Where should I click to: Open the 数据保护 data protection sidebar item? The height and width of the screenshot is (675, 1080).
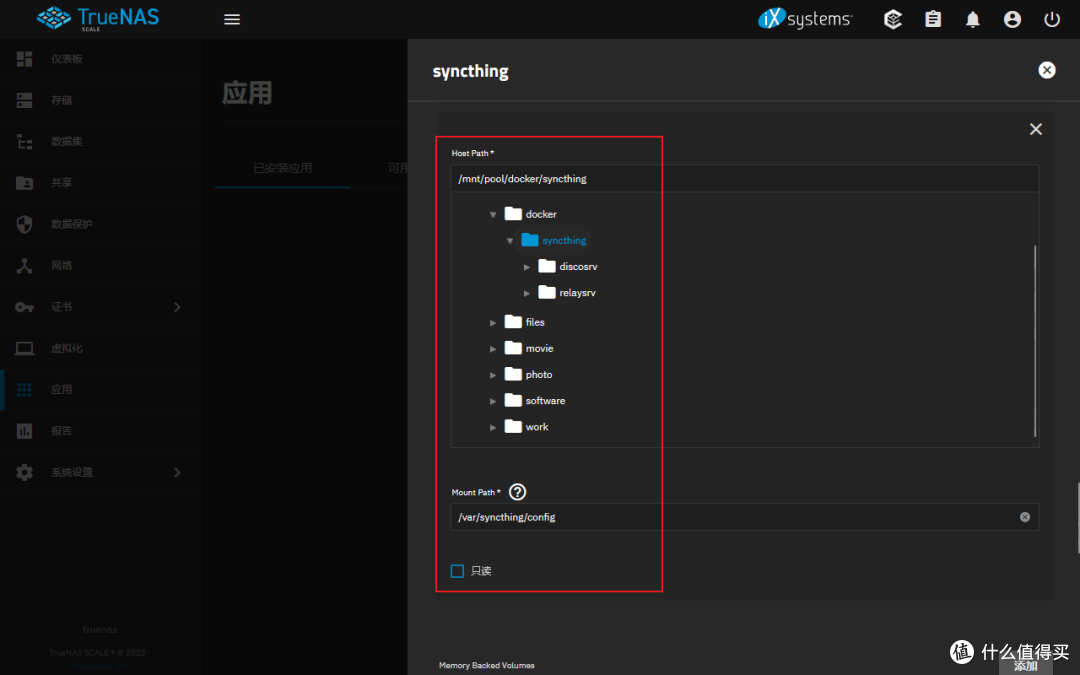100,224
